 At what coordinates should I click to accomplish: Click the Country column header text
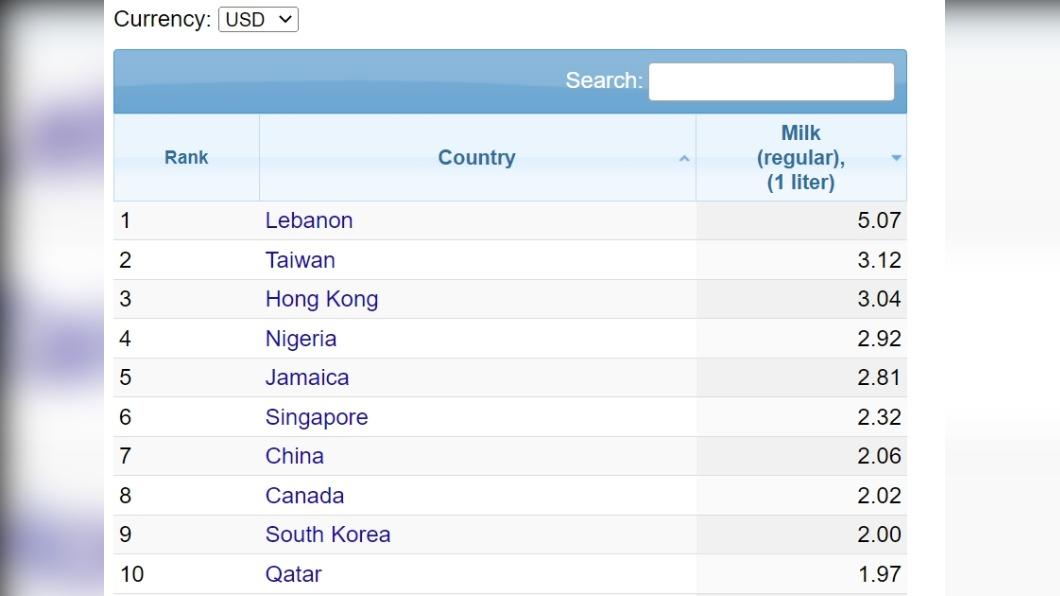477,157
